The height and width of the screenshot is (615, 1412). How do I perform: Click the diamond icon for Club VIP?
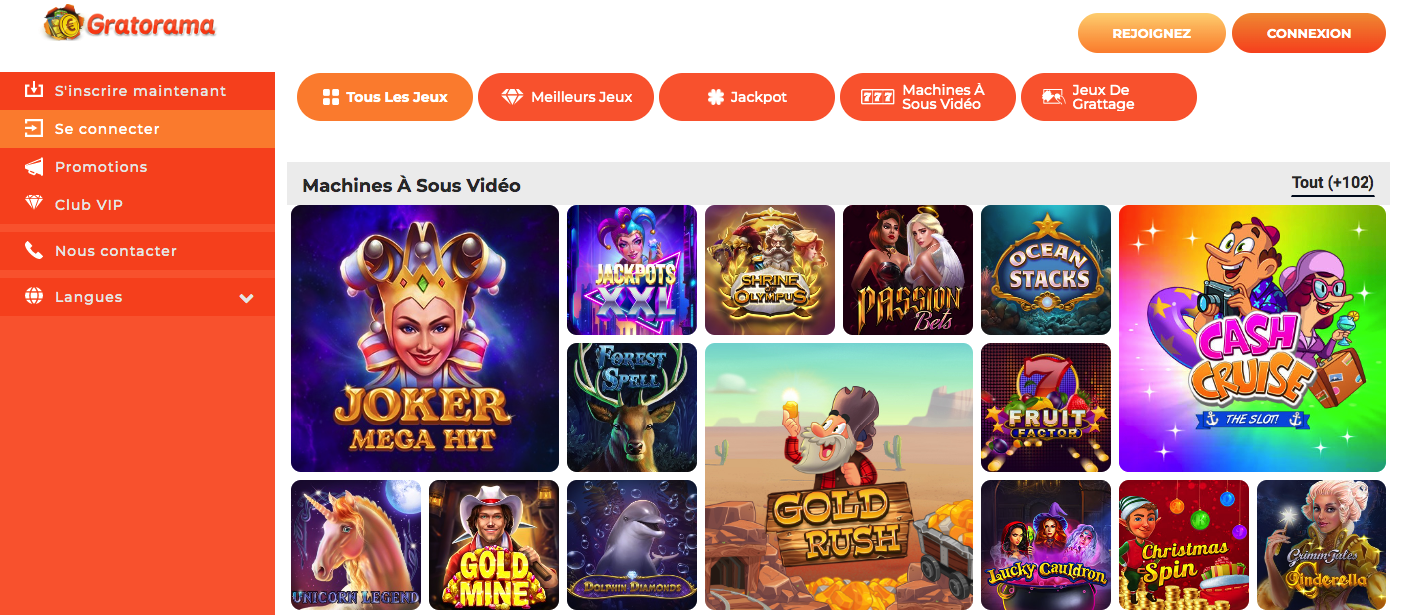click(x=34, y=203)
